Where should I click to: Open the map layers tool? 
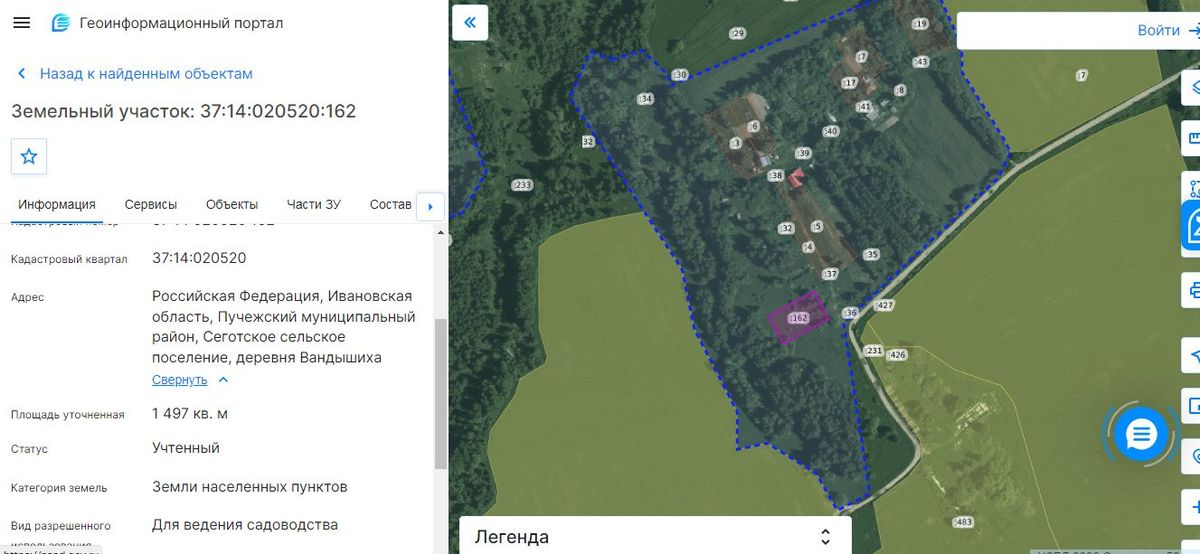point(1193,86)
